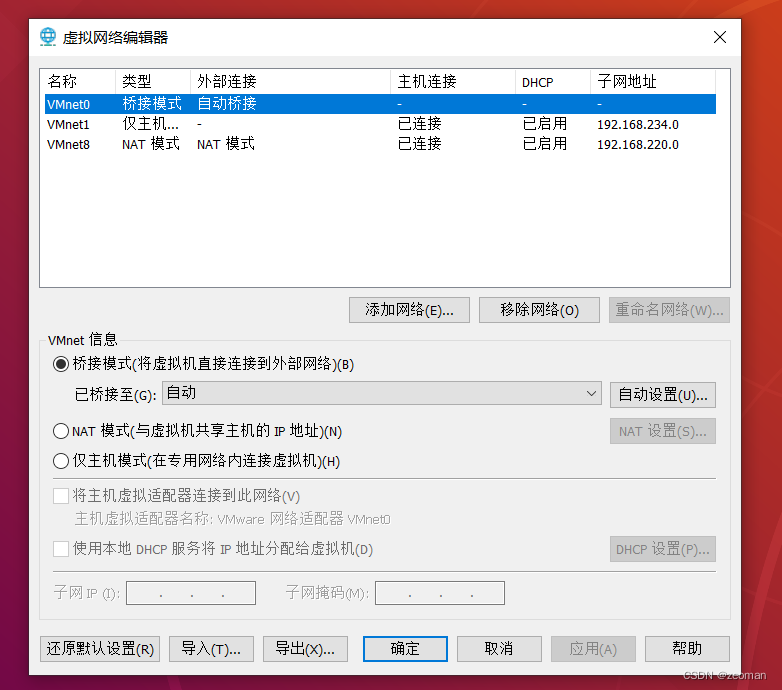Sort by the 外部连接 column header
The width and height of the screenshot is (782, 690).
pos(290,81)
